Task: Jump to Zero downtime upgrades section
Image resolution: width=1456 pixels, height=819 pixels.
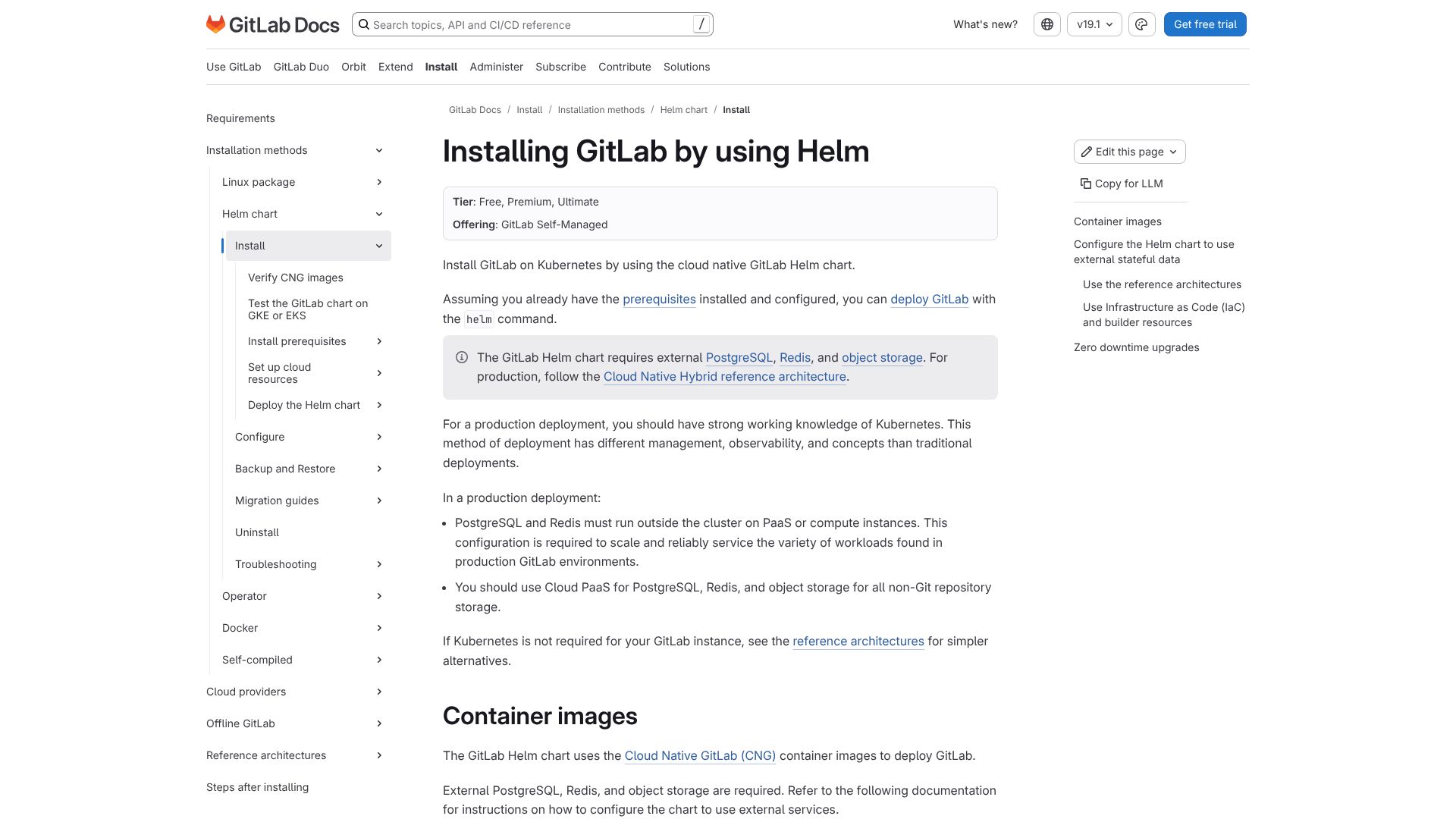Action: point(1136,347)
